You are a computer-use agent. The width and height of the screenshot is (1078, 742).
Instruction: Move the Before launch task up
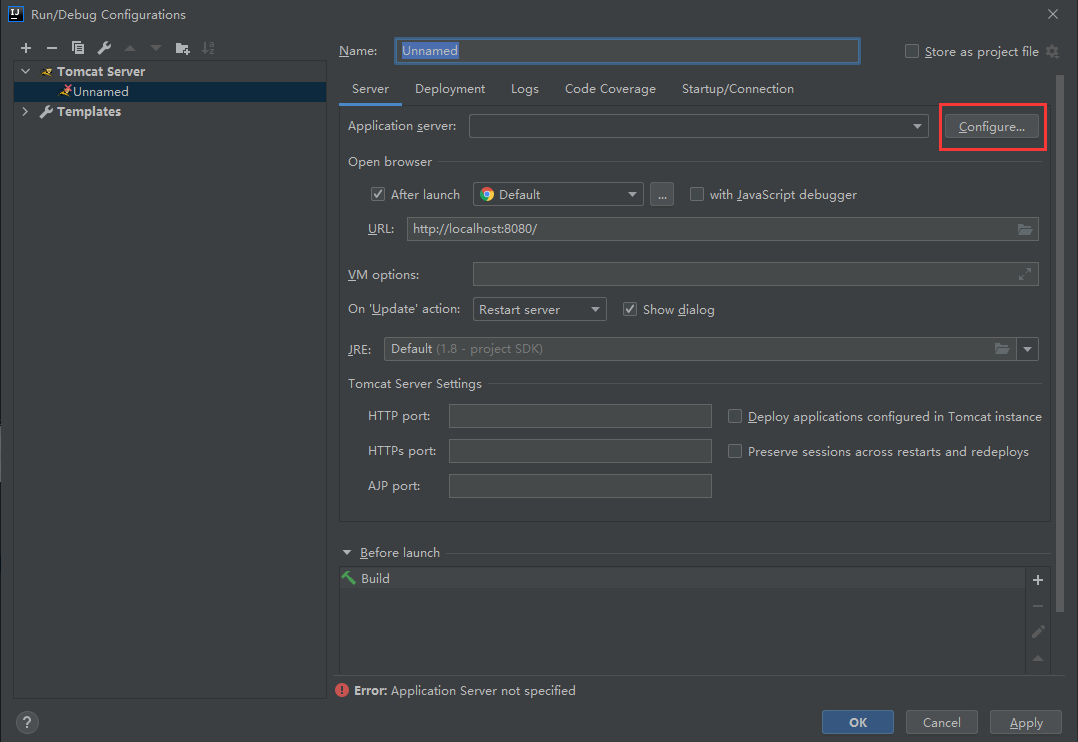pos(1037,658)
